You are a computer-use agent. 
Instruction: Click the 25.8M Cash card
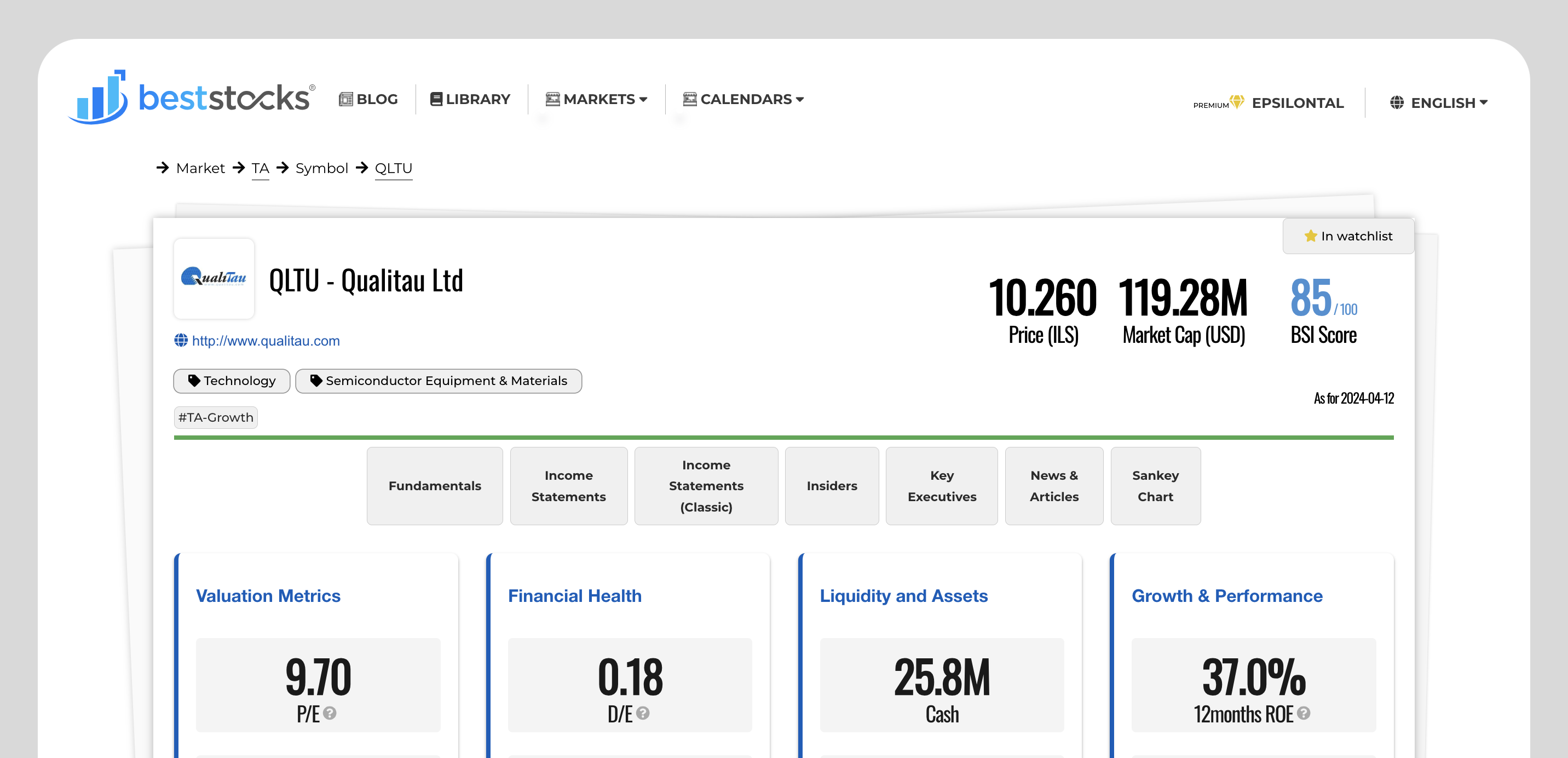942,685
